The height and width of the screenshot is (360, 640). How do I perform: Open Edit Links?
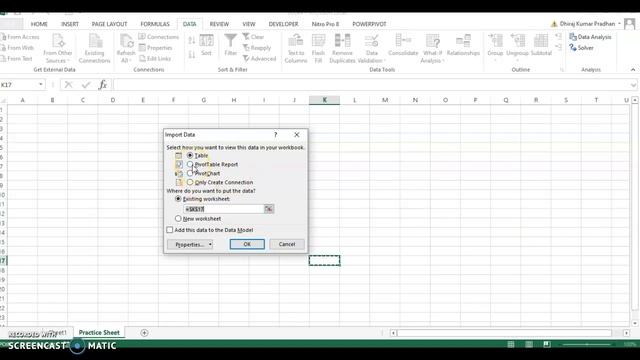point(155,59)
